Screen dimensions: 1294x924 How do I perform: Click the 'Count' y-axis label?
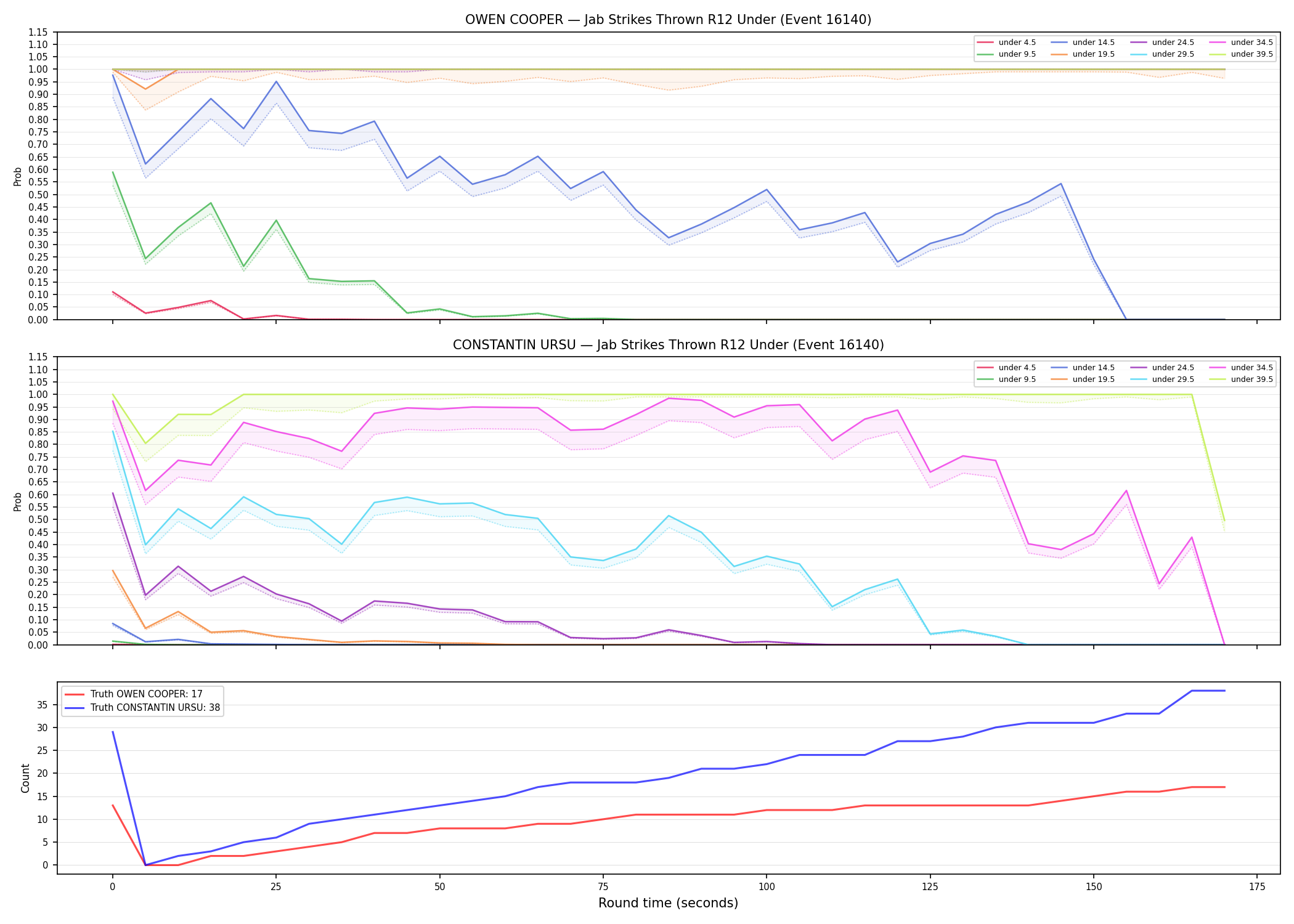point(25,778)
